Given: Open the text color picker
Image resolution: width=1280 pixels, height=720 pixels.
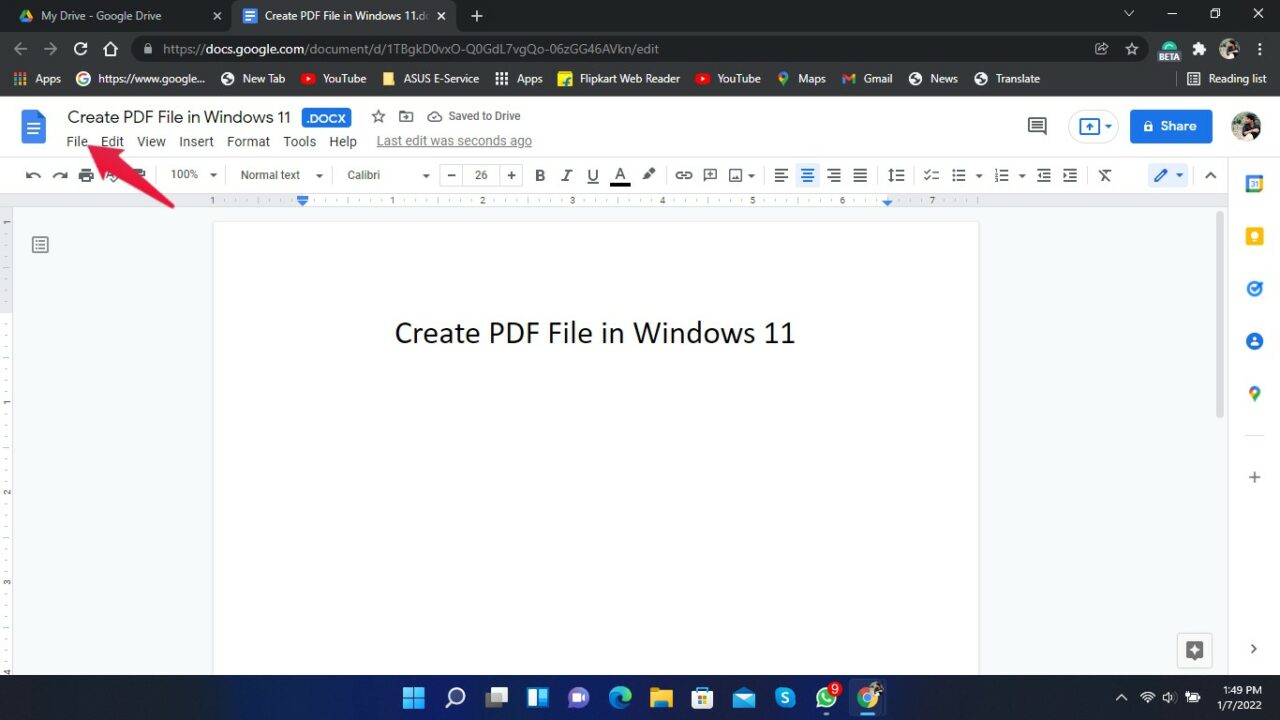Looking at the screenshot, I should [619, 175].
